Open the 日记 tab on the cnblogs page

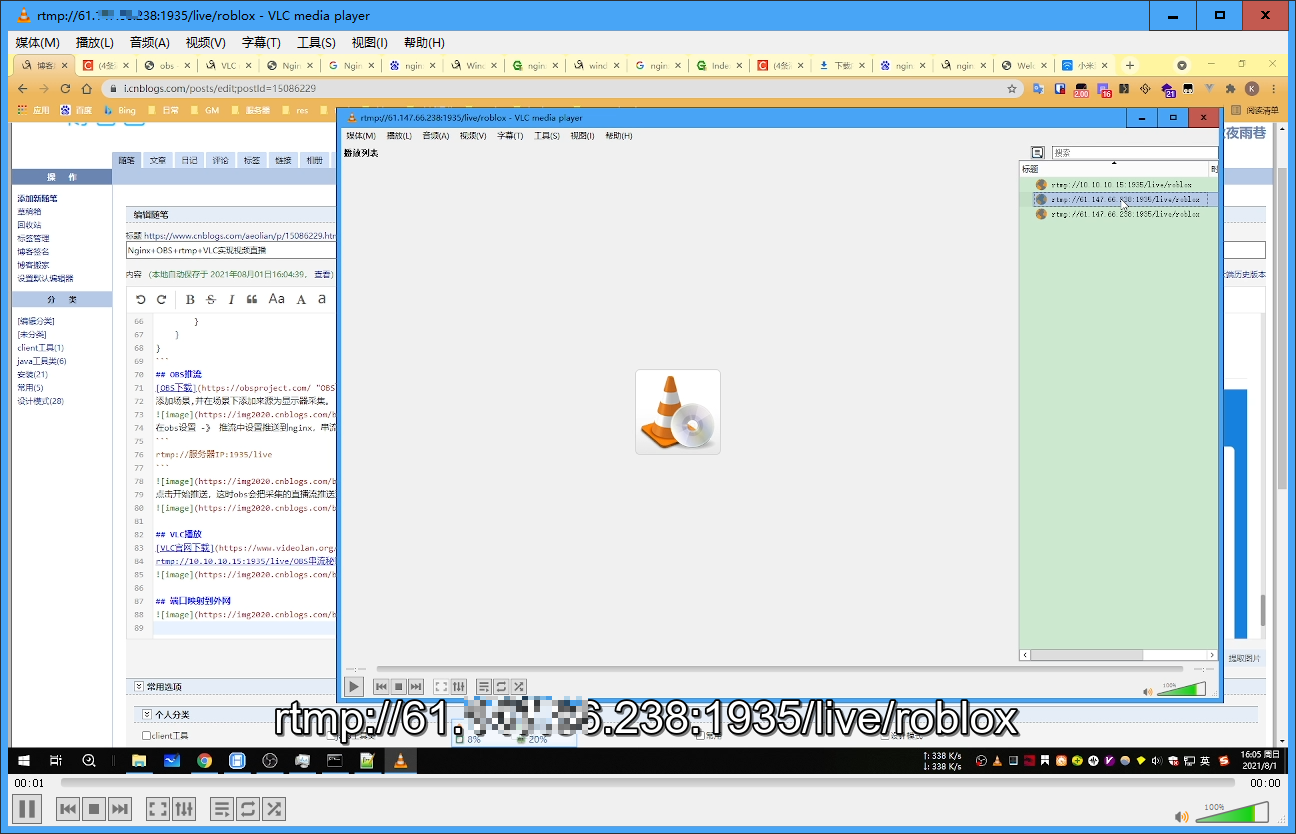[189, 160]
